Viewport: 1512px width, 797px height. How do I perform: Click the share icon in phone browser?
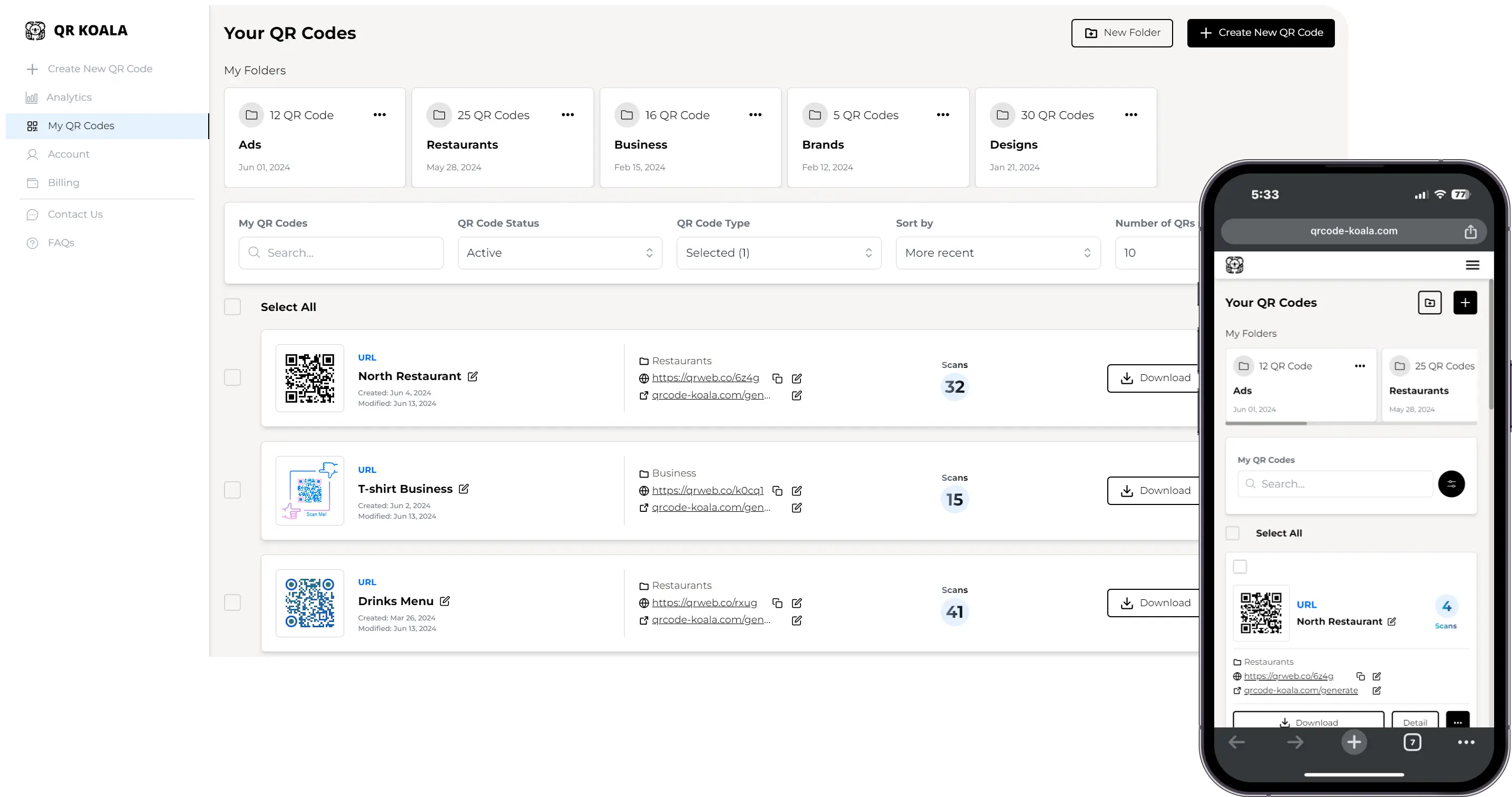[x=1470, y=232]
